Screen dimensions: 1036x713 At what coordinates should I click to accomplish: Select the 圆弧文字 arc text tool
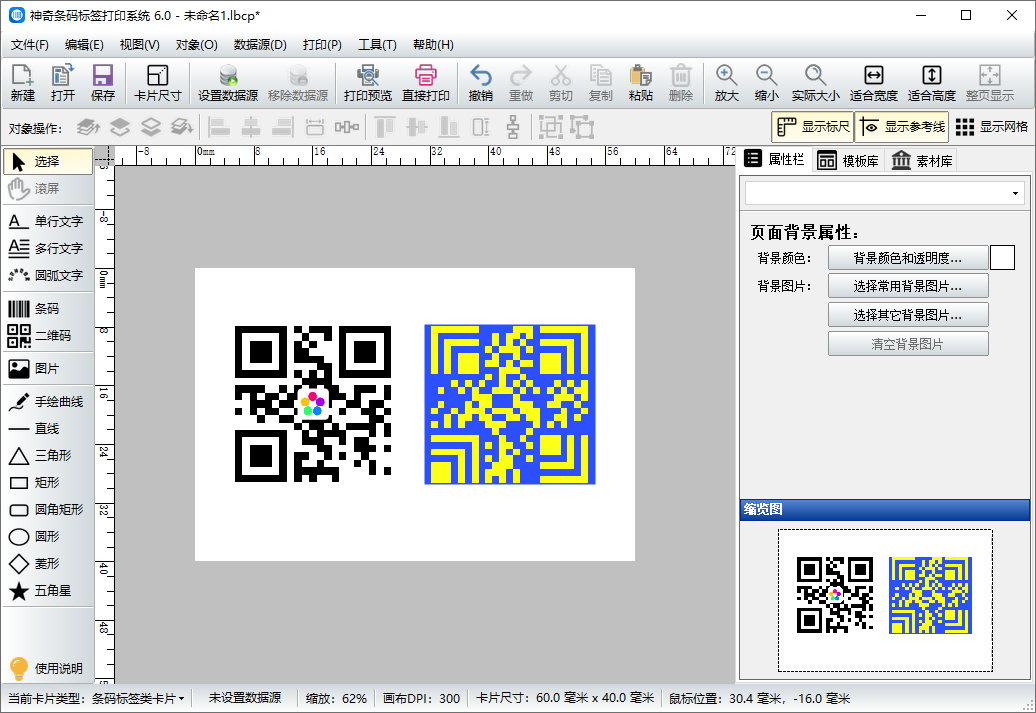tap(47, 275)
